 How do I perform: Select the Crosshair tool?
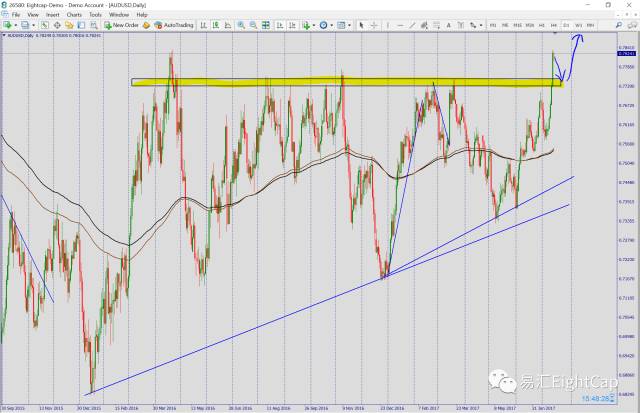pyautogui.click(x=373, y=25)
